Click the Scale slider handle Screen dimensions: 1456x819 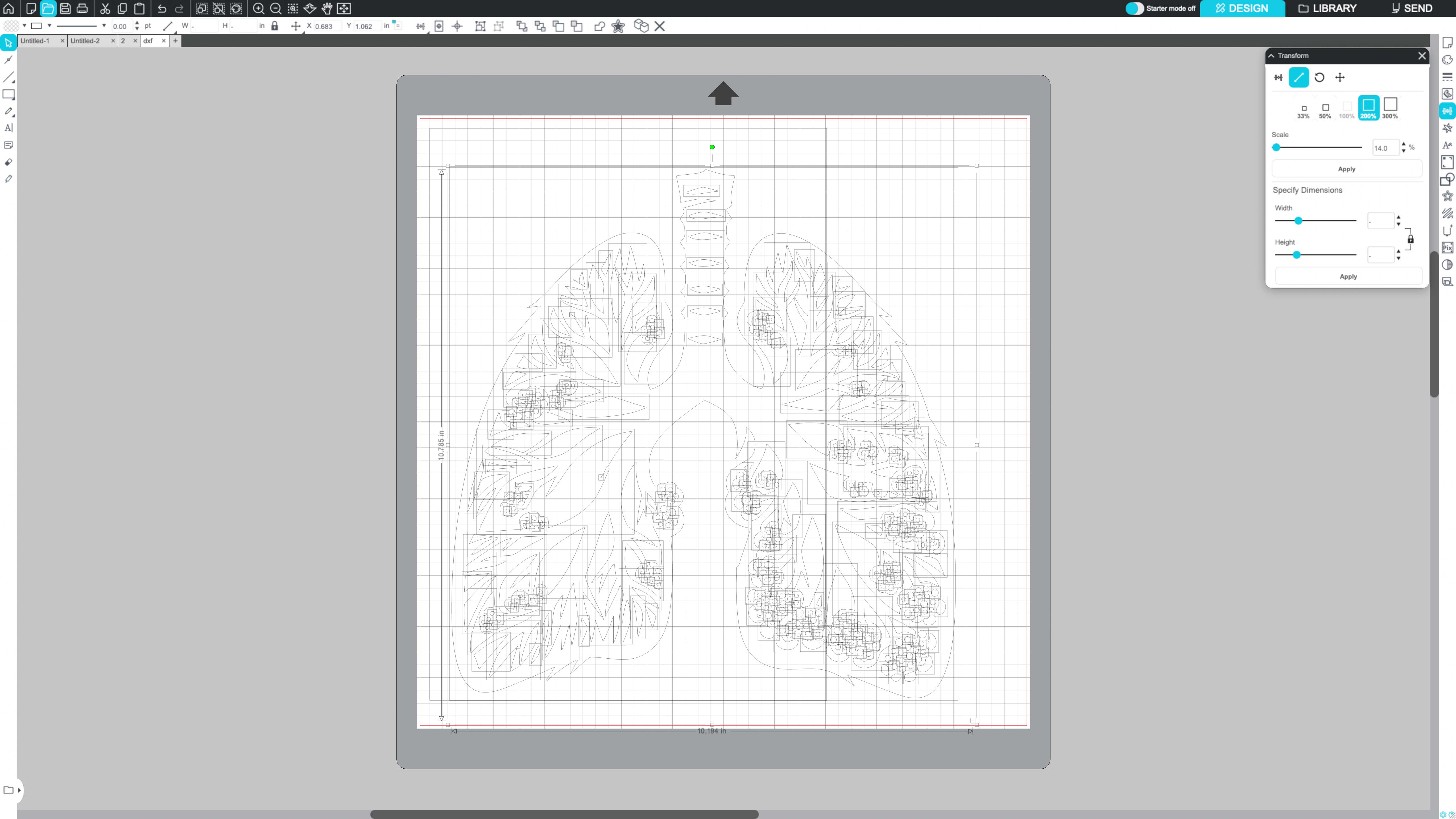click(x=1276, y=147)
